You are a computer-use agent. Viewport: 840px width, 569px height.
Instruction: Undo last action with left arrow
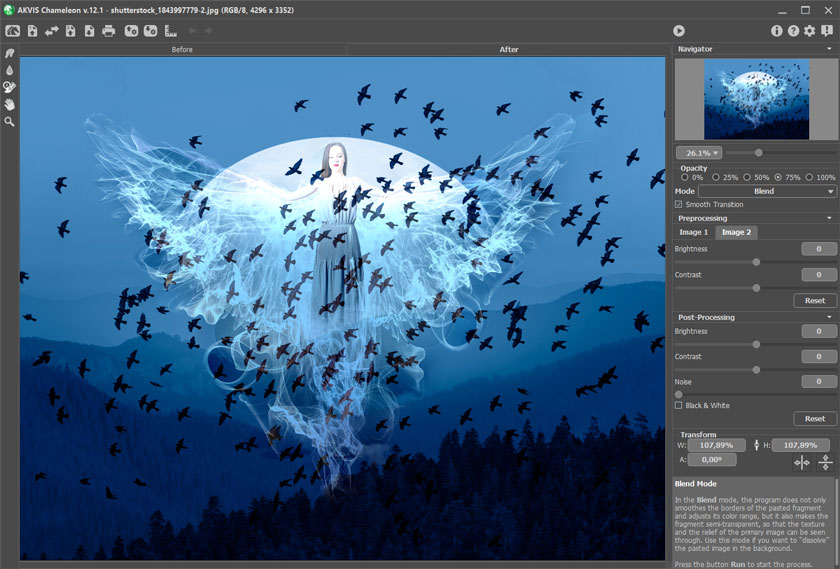(x=192, y=31)
